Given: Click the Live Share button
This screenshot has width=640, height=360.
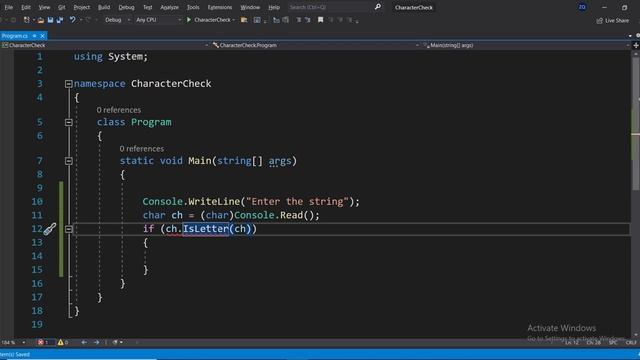Looking at the screenshot, I should pos(613,20).
